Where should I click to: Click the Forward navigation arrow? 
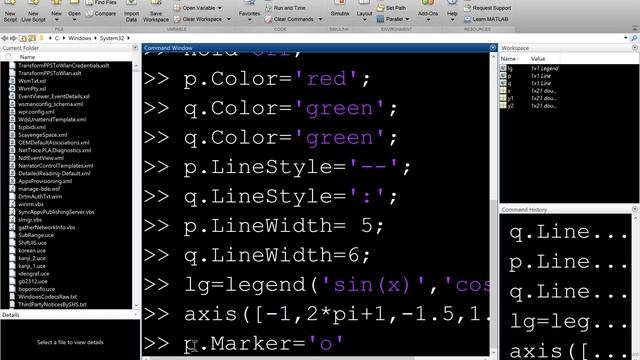pyautogui.click(x=13, y=38)
